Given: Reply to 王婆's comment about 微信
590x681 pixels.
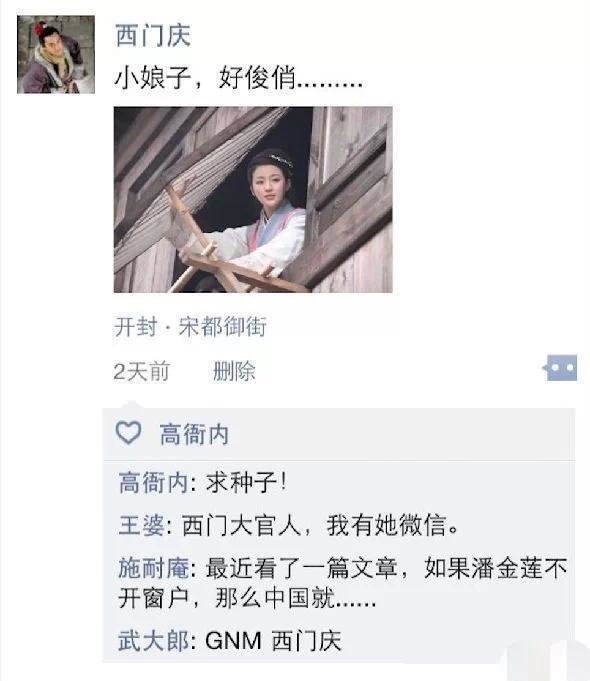Looking at the screenshot, I should coord(320,525).
